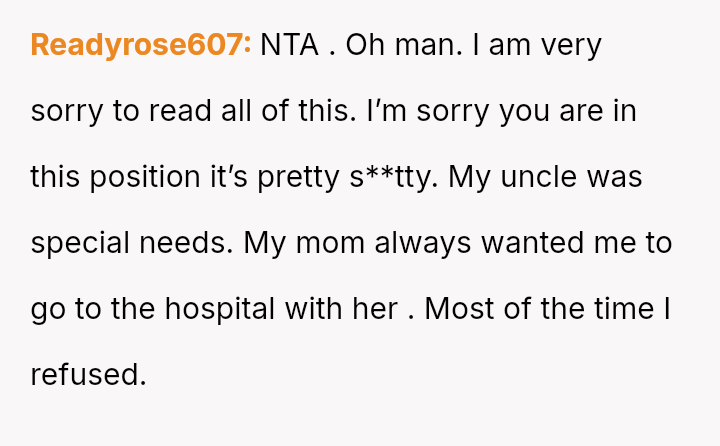
Task: Click the word "hospital" in the comment
Action: [x=219, y=309]
